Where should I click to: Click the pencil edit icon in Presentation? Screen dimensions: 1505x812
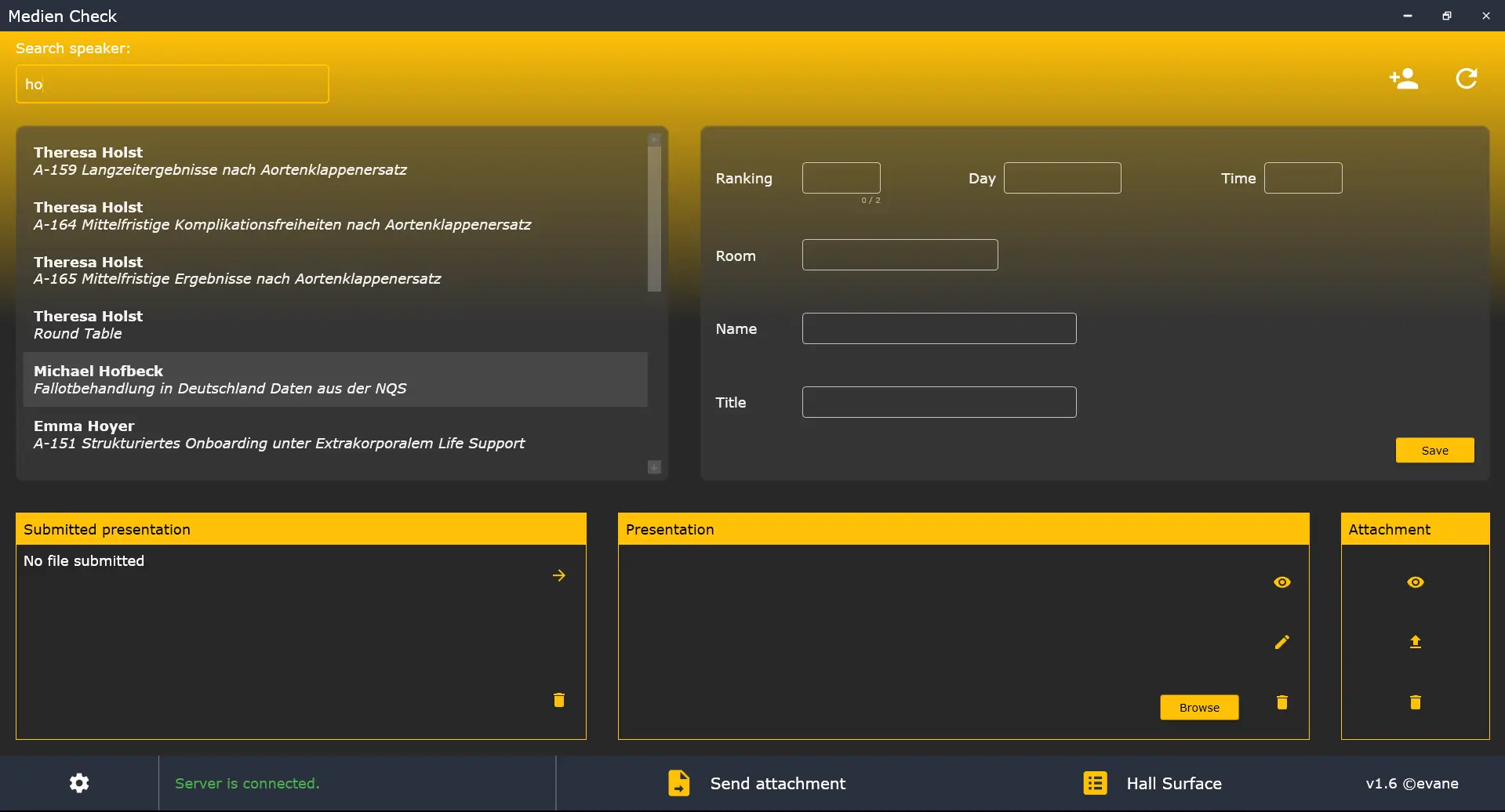coord(1281,642)
